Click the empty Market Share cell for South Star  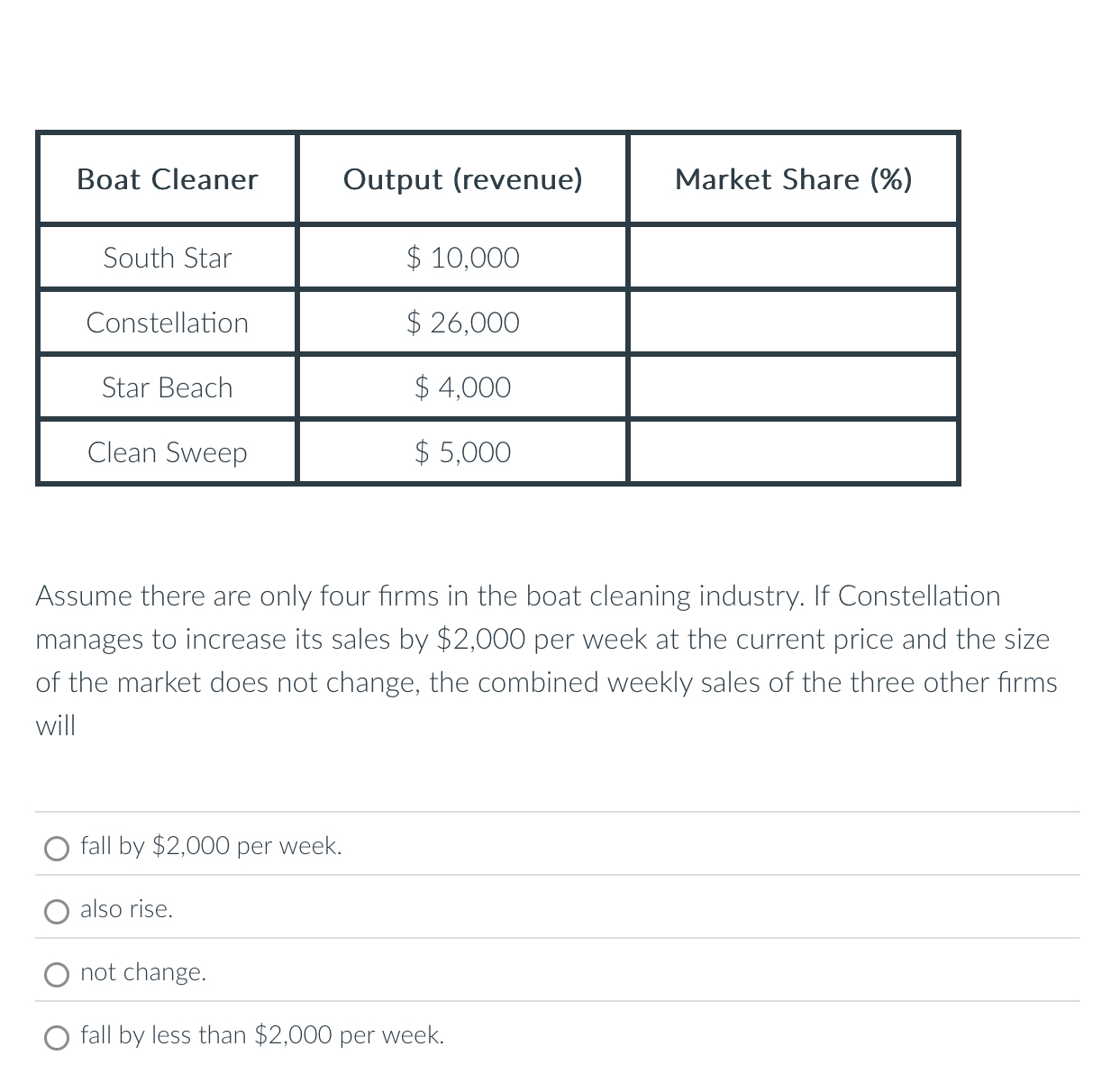794,258
